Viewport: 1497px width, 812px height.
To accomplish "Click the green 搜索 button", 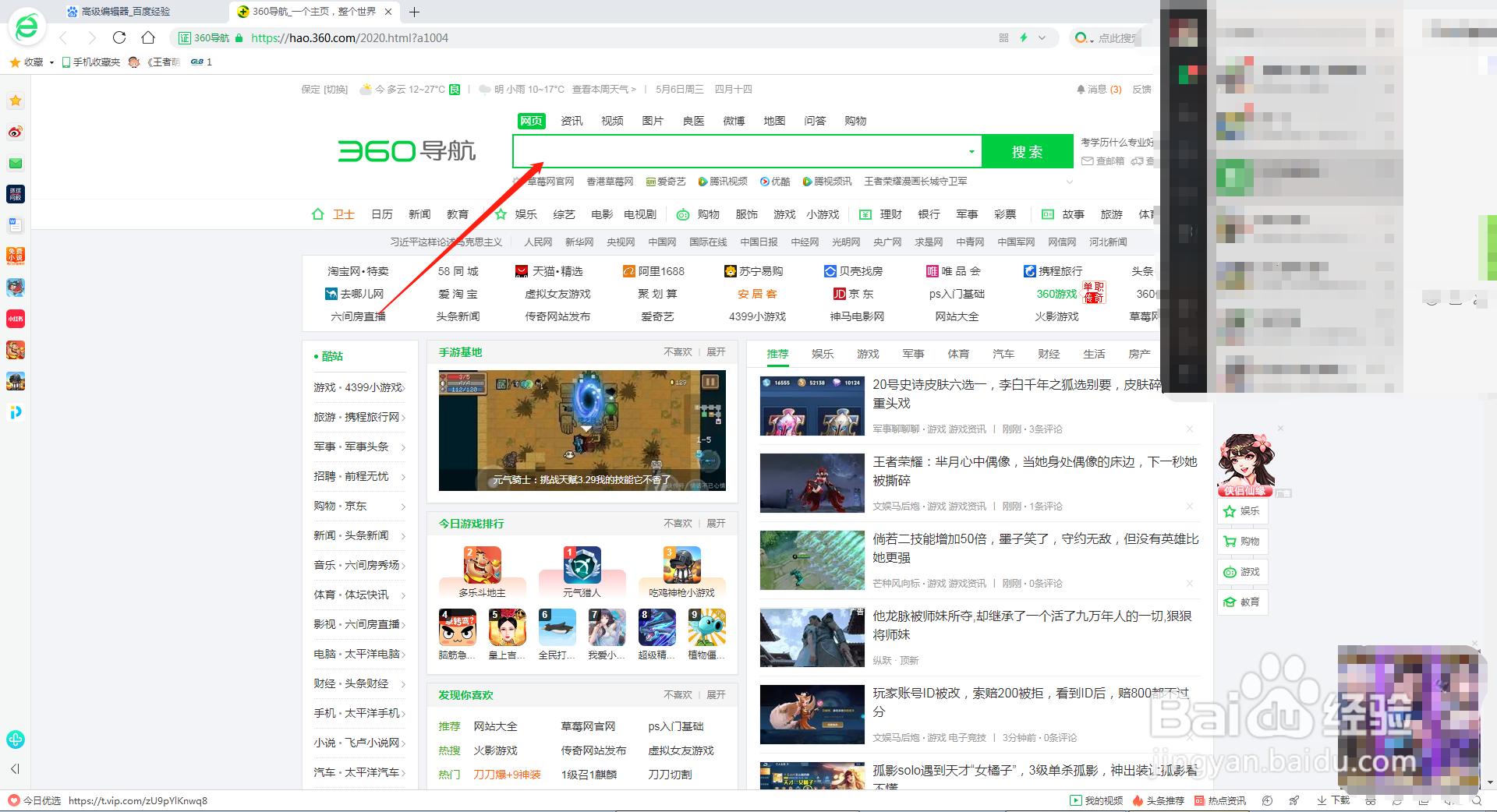I will [1027, 152].
